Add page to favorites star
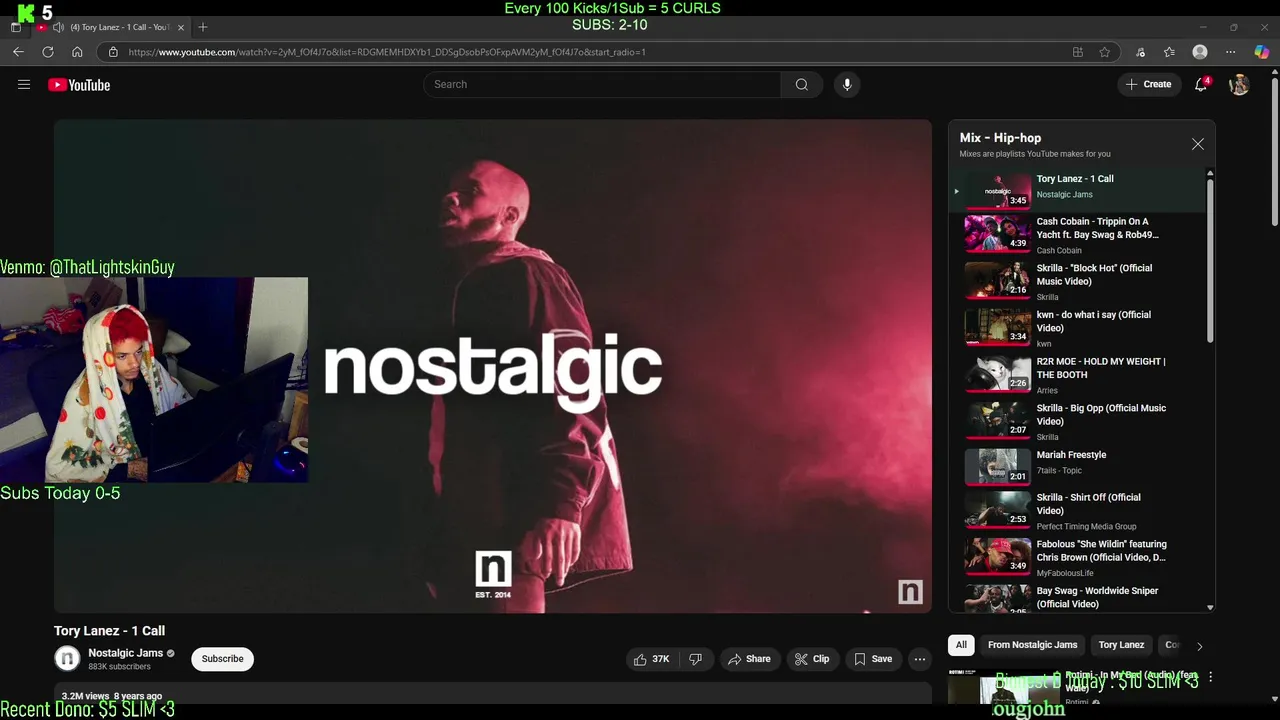The width and height of the screenshot is (1280, 720). click(1105, 52)
